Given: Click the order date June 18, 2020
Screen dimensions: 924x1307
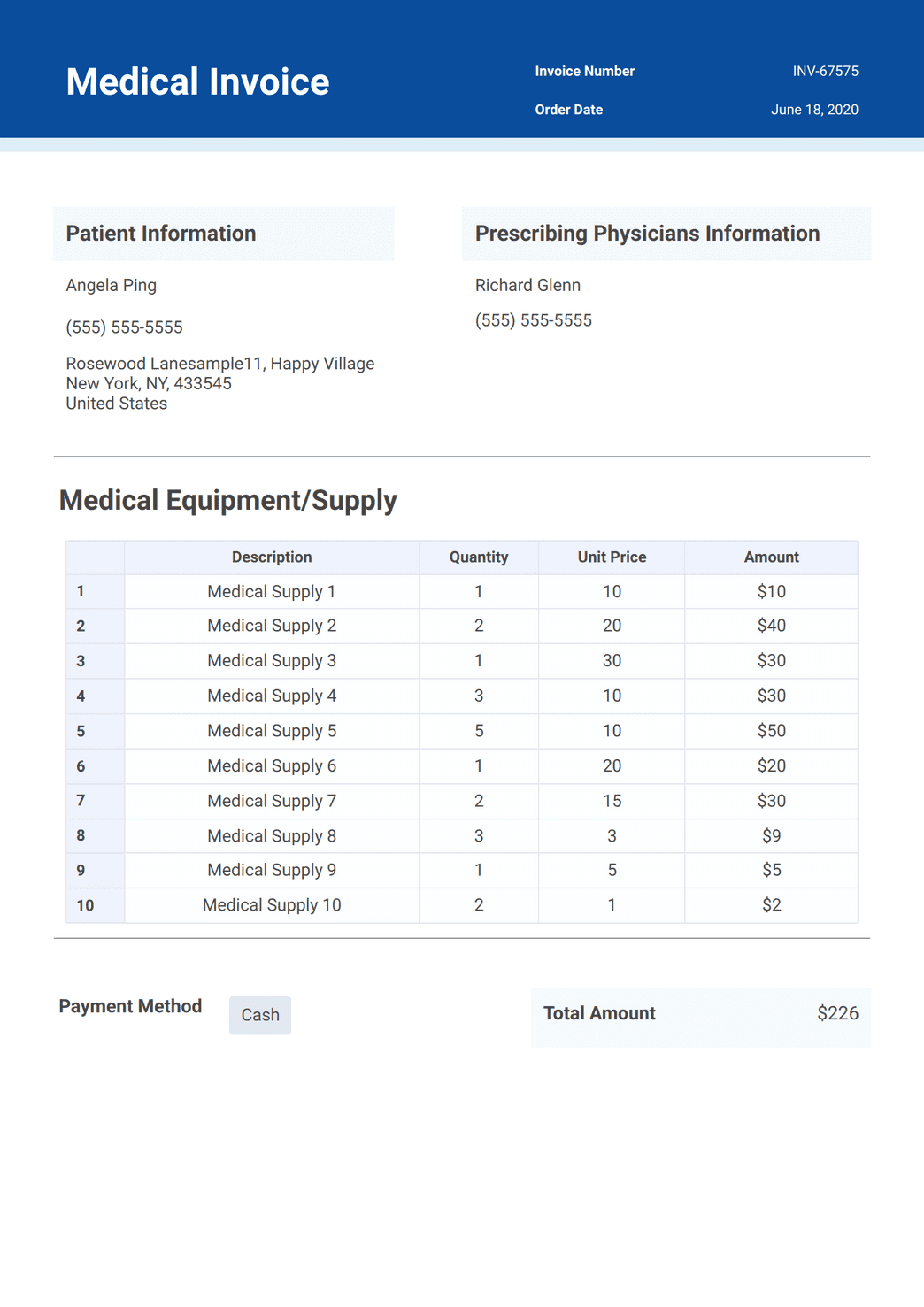Looking at the screenshot, I should click(814, 110).
